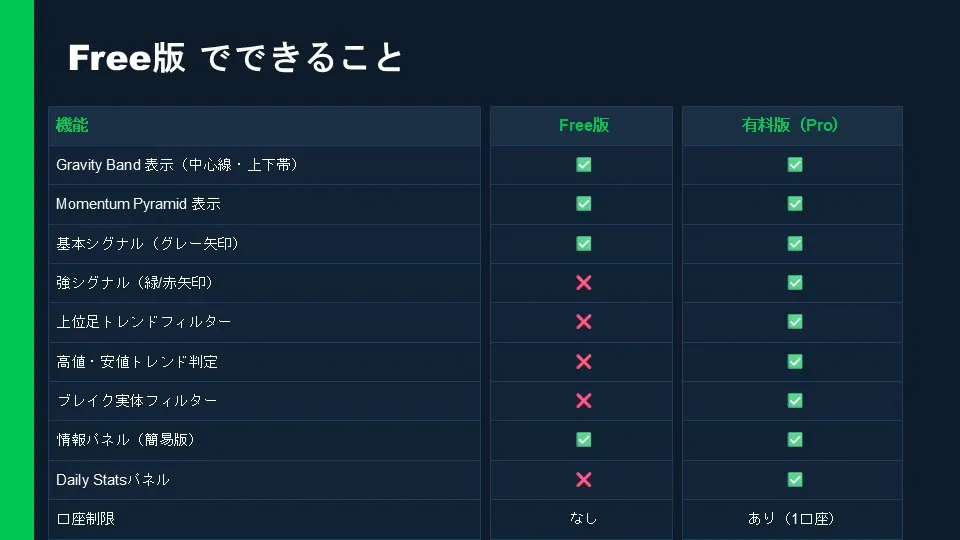Viewport: 960px width, 540px height.
Task: Click Pro checkmark for 基本シグナル row
Action: coord(795,244)
